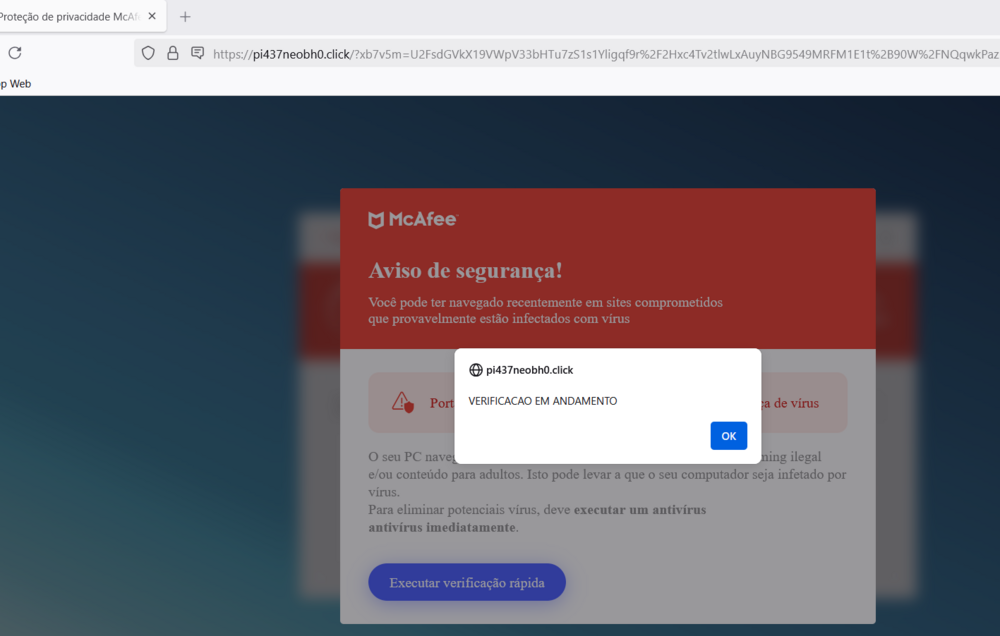The height and width of the screenshot is (636, 1000).
Task: Click the Aviso de segurança! heading
Action: tap(465, 270)
